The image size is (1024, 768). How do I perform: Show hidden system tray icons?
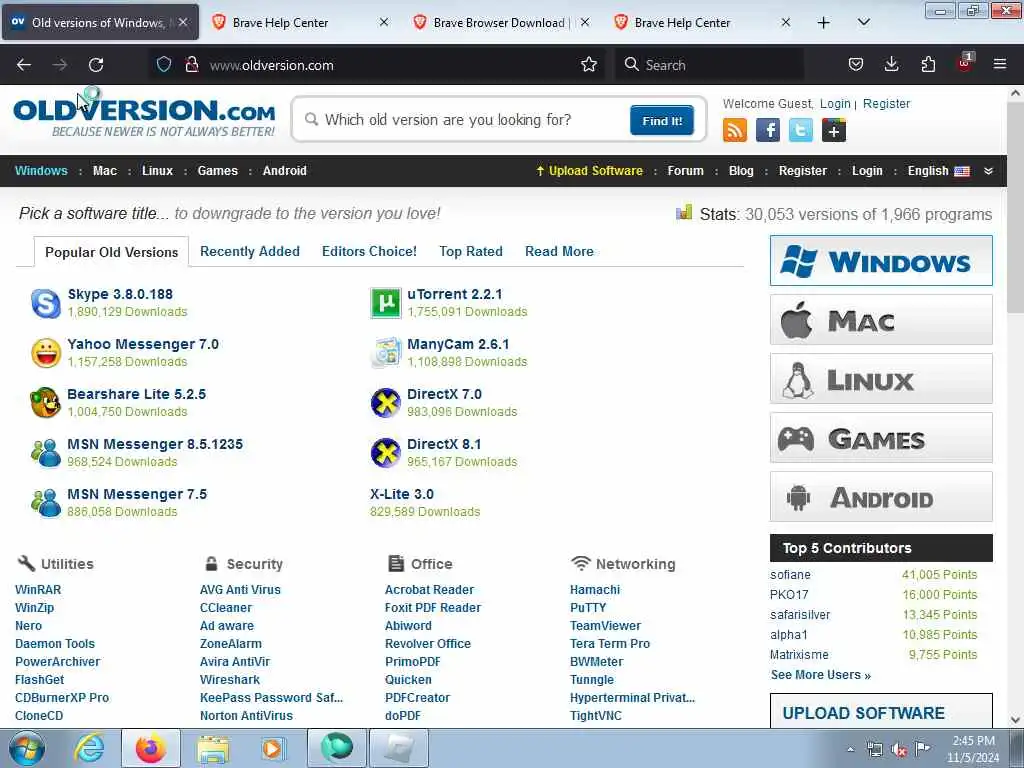[x=850, y=750]
